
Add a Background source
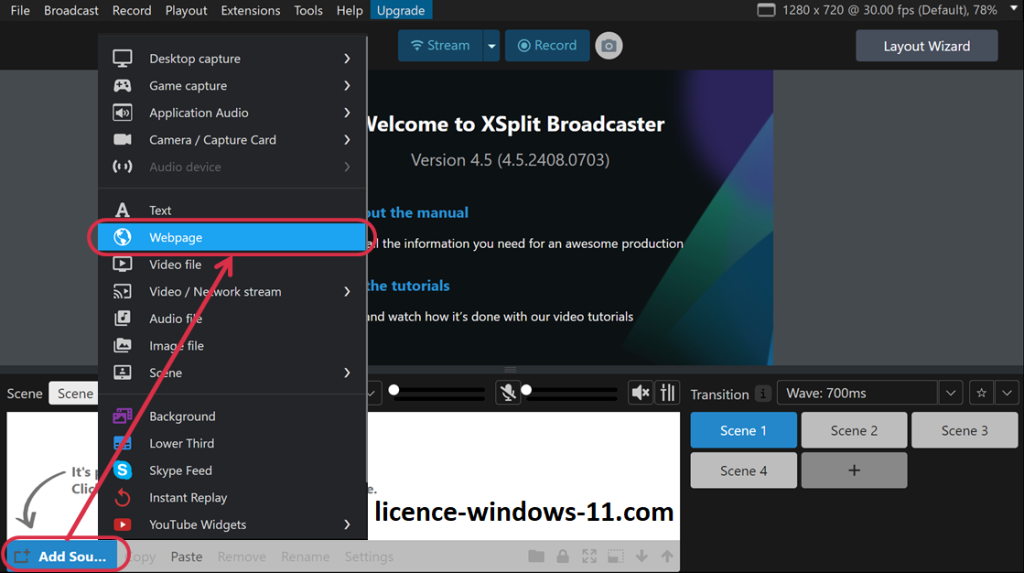tap(182, 416)
